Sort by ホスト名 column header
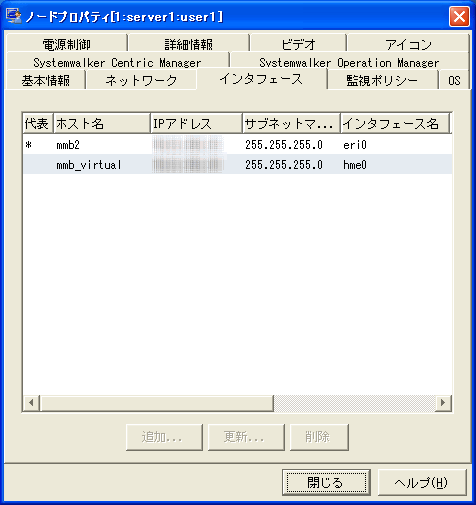This screenshot has width=476, height=505. point(102,124)
